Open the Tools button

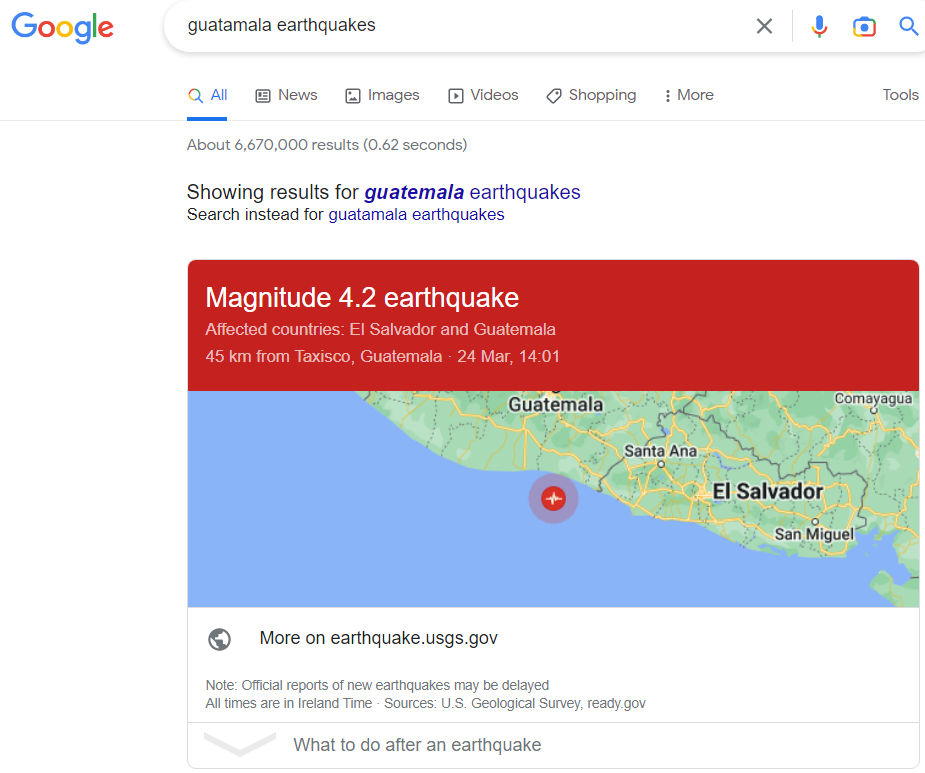coord(900,95)
